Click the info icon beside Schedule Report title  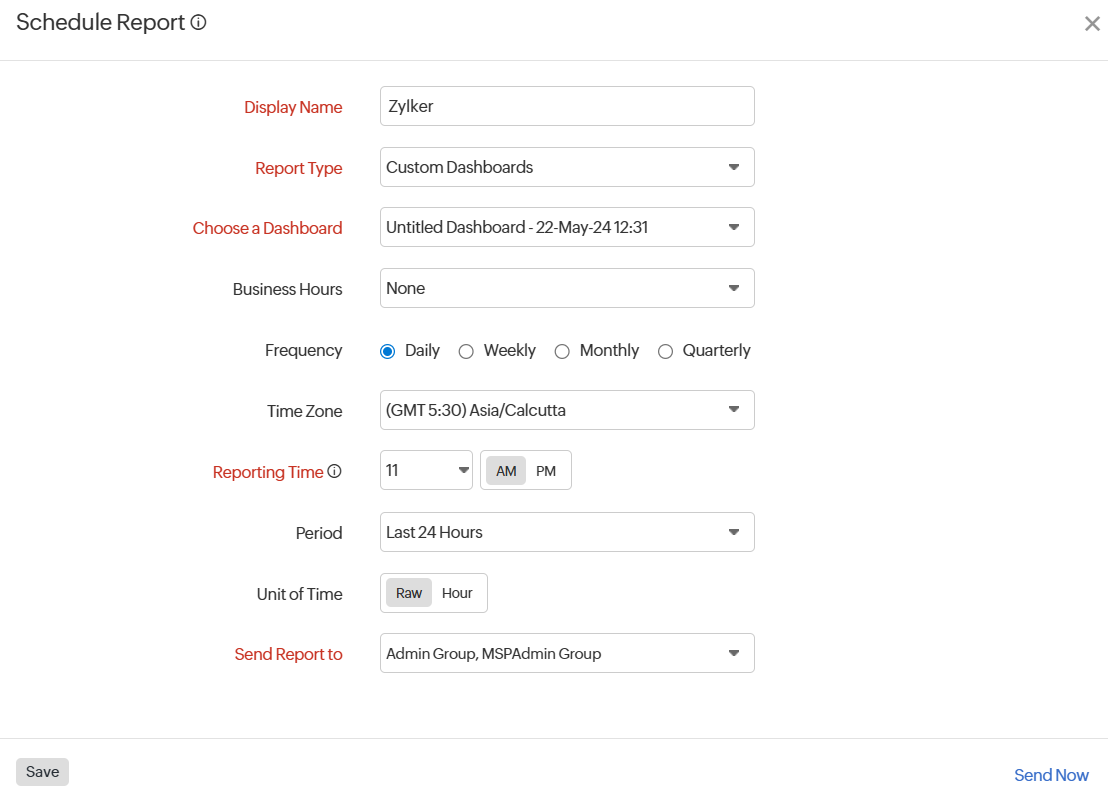[x=198, y=21]
